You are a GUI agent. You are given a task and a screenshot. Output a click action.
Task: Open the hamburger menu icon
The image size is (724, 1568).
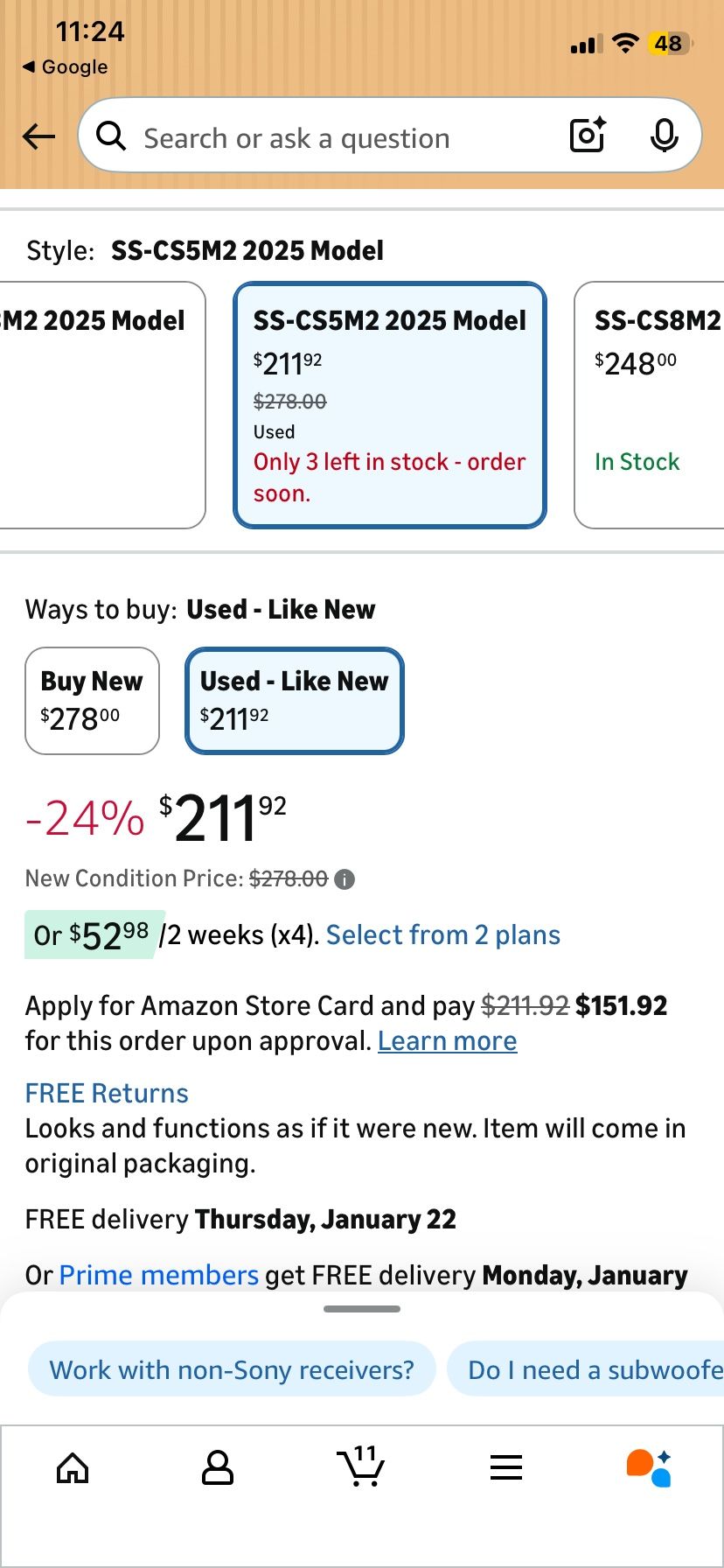click(x=506, y=1468)
